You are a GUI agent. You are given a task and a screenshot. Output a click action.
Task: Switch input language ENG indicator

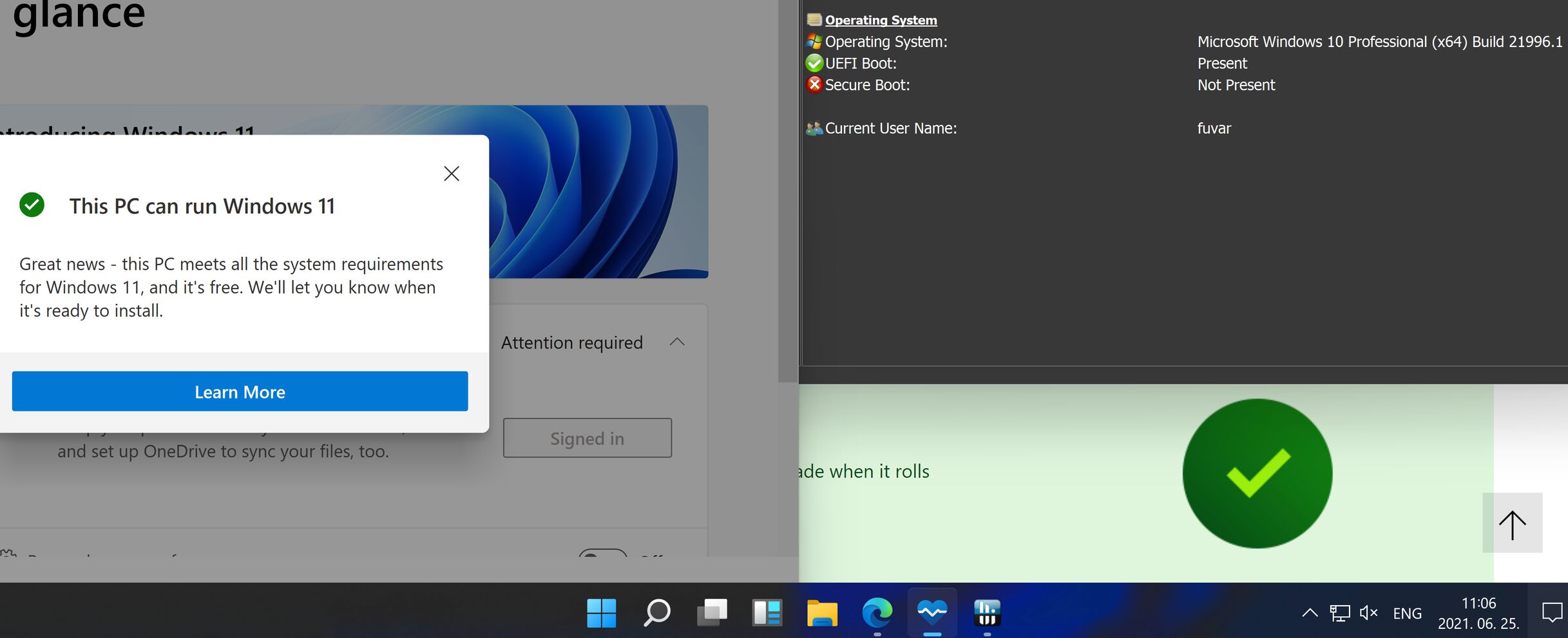tap(1407, 614)
